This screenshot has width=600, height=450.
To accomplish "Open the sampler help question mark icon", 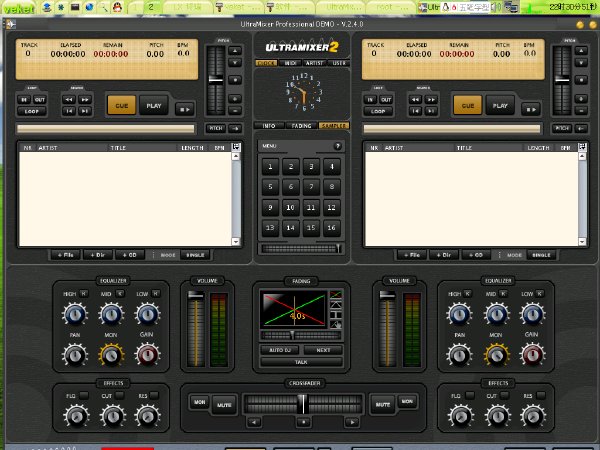I will pos(337,146).
